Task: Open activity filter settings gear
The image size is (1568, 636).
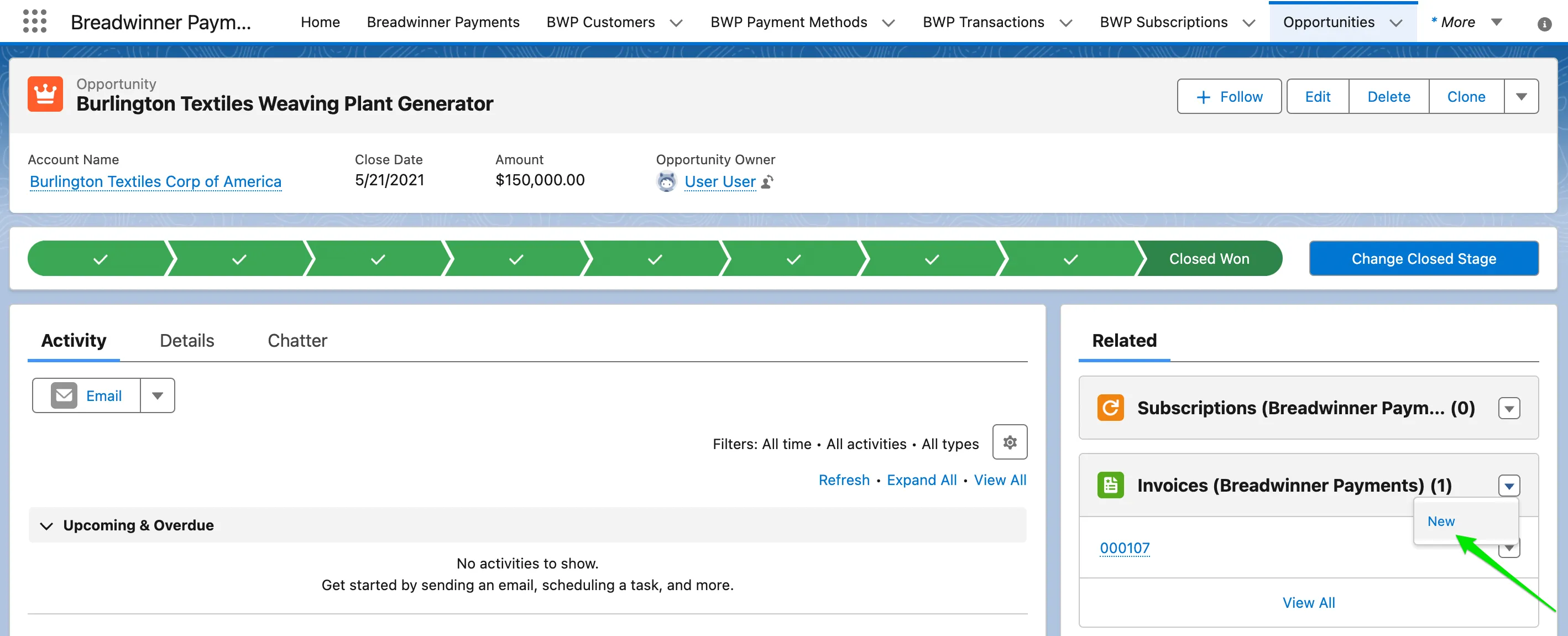Action: [1010, 442]
